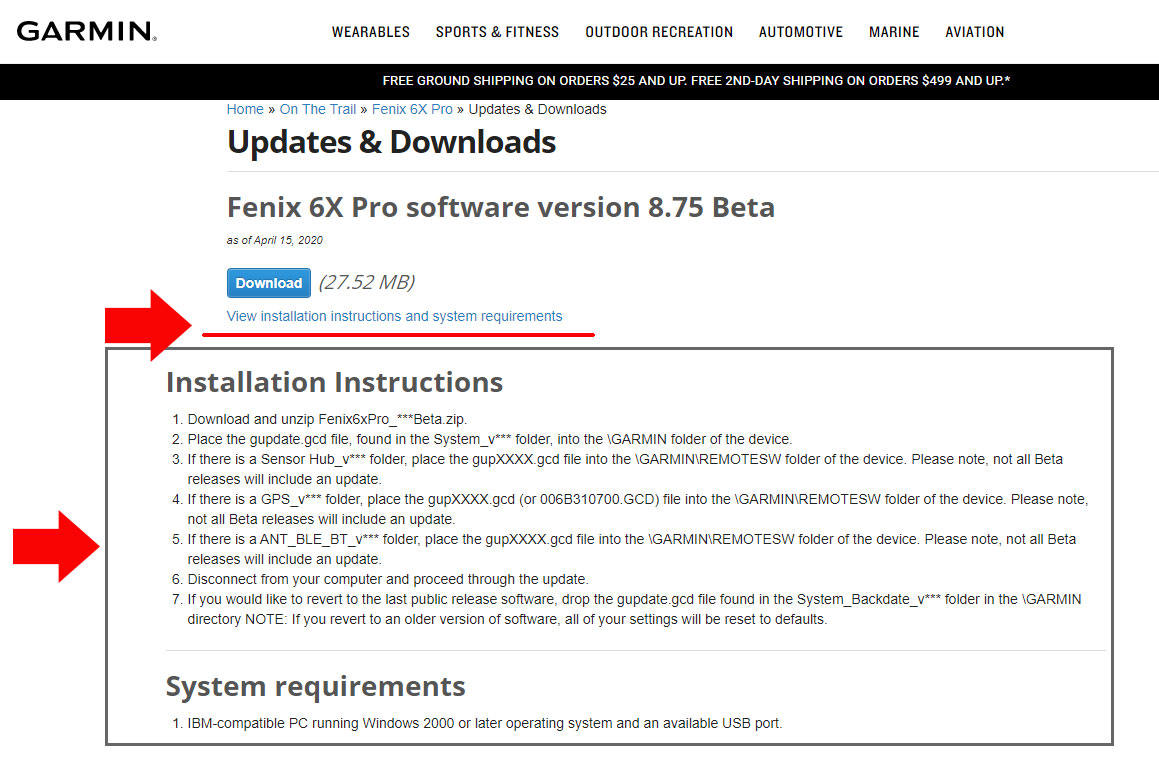Open the Sports & Fitness menu
The height and width of the screenshot is (783, 1159).
[x=497, y=32]
